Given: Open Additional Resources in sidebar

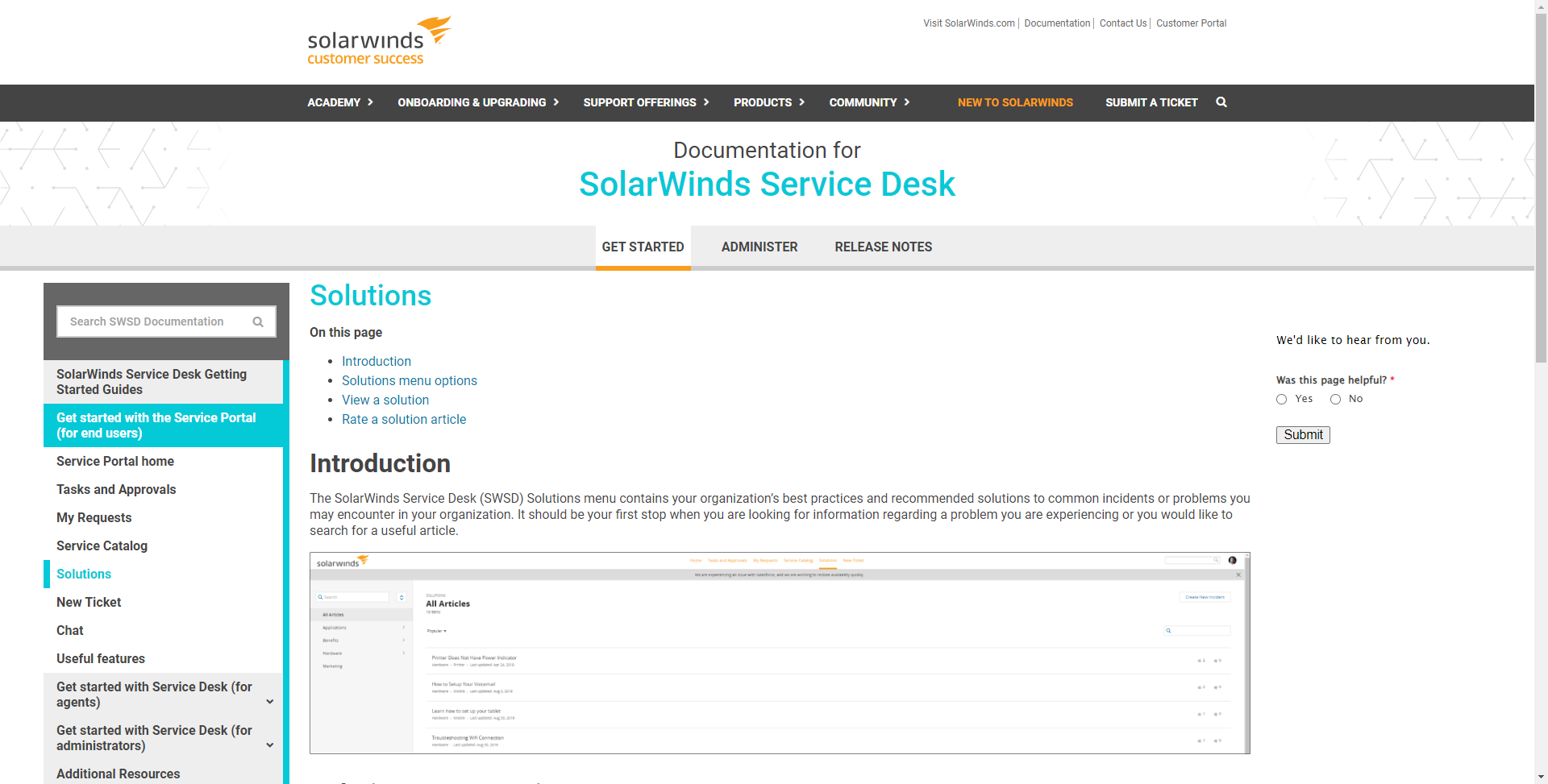Looking at the screenshot, I should click(119, 774).
